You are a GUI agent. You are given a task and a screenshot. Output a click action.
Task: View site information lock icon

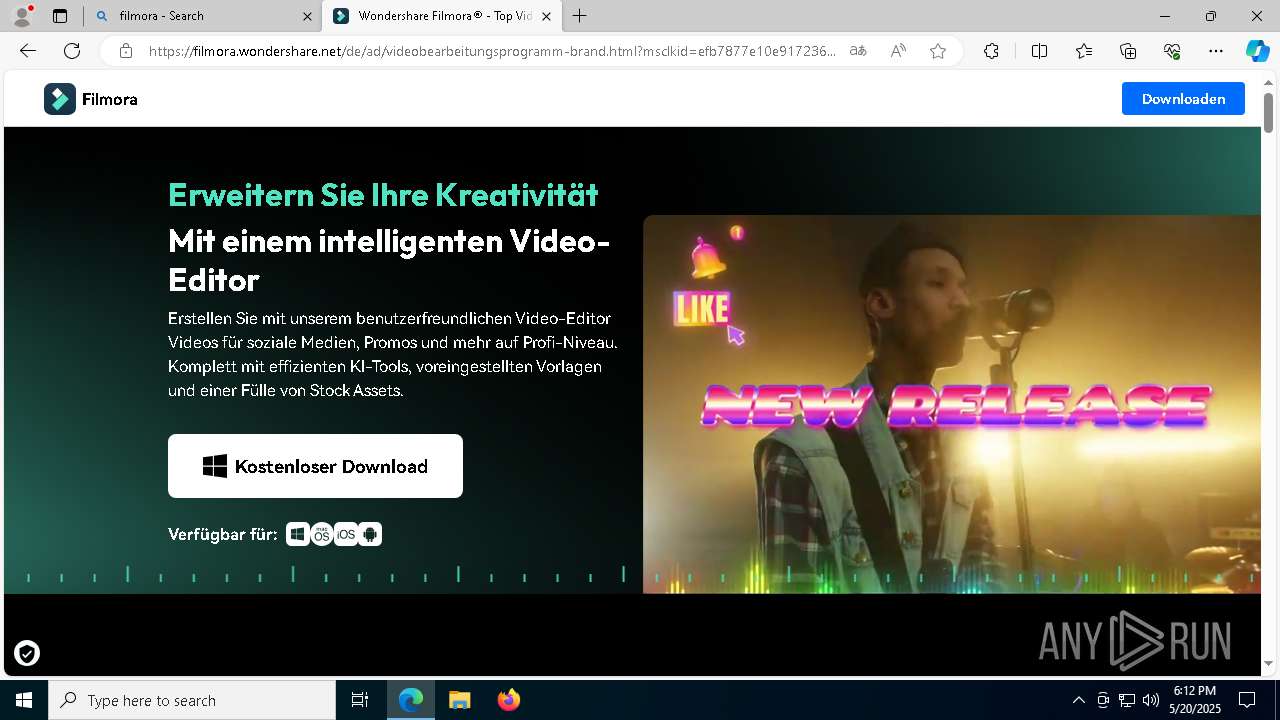(x=126, y=51)
